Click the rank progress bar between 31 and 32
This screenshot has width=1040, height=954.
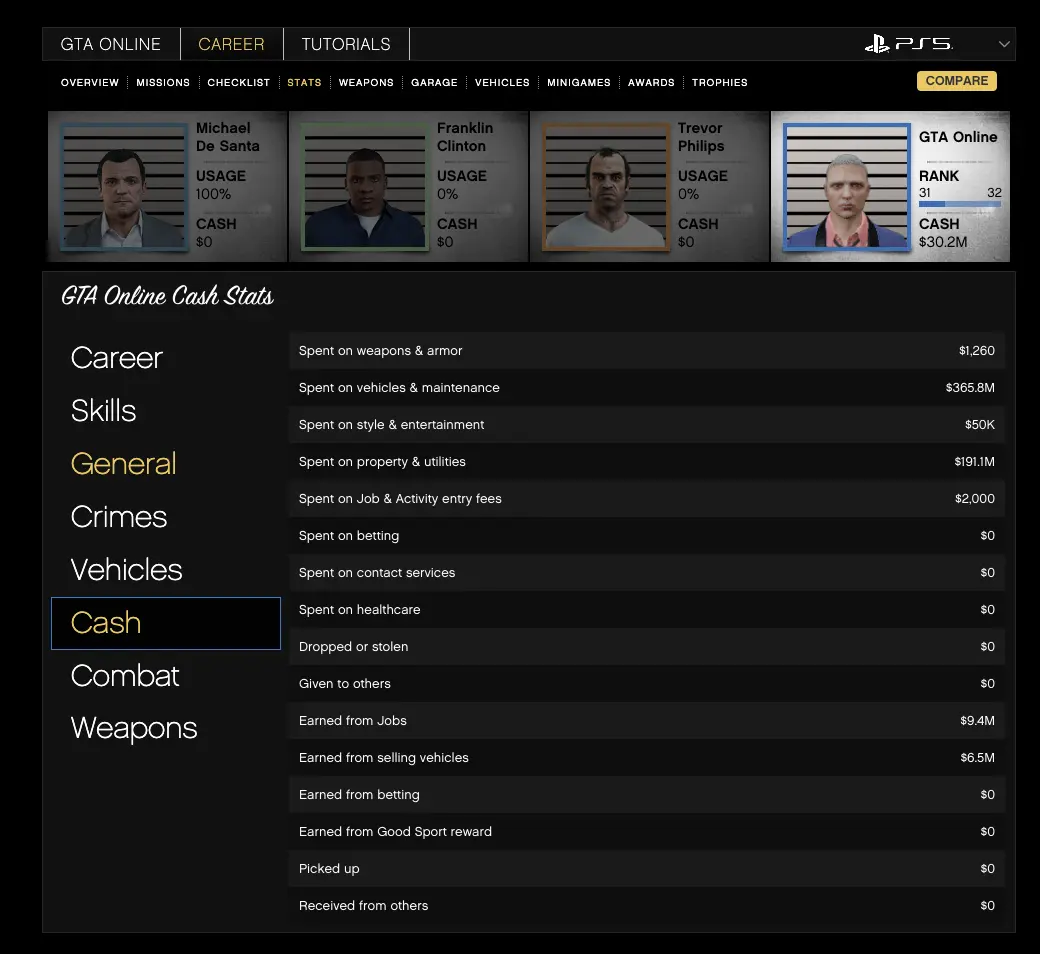coord(959,204)
